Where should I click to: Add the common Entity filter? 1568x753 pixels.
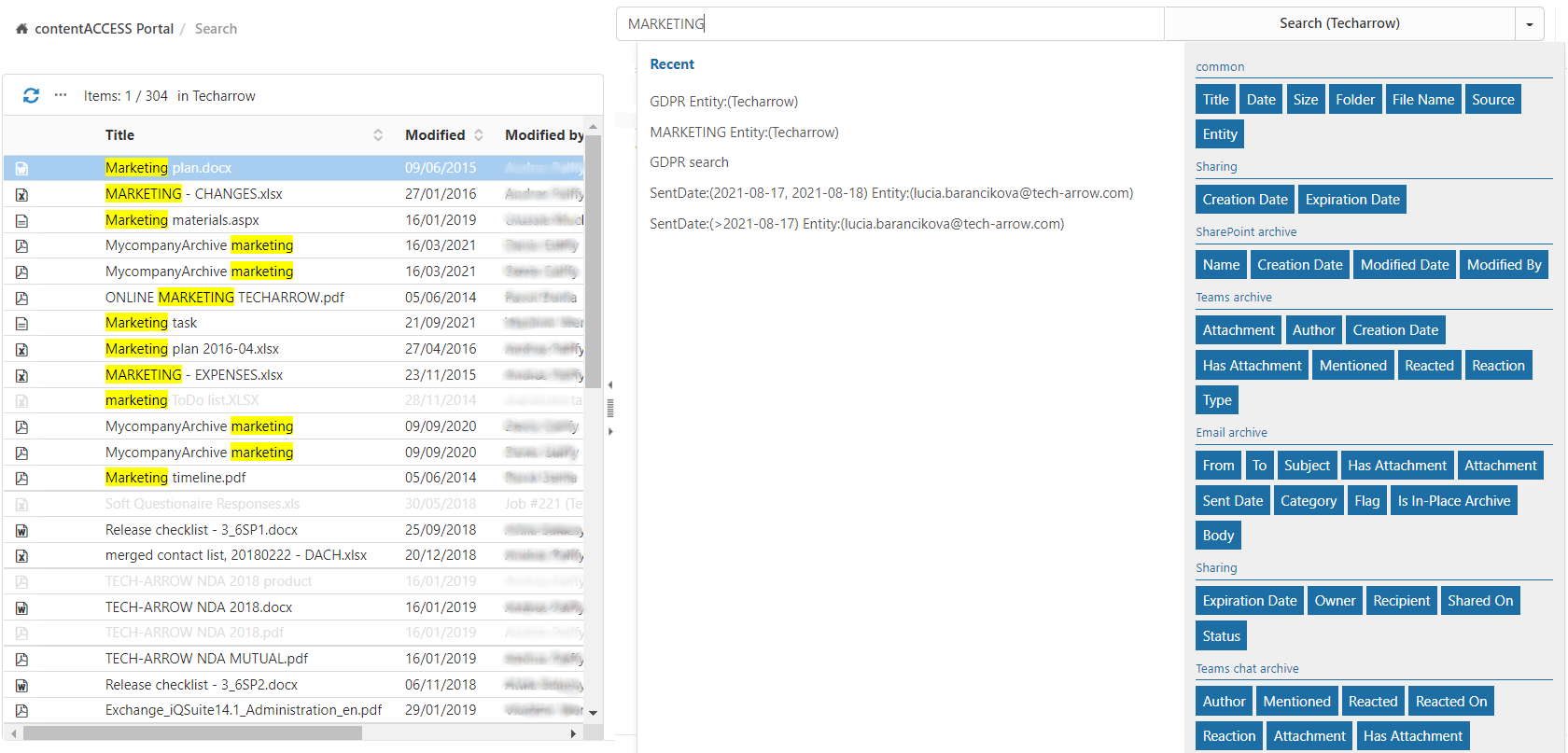pos(1219,134)
